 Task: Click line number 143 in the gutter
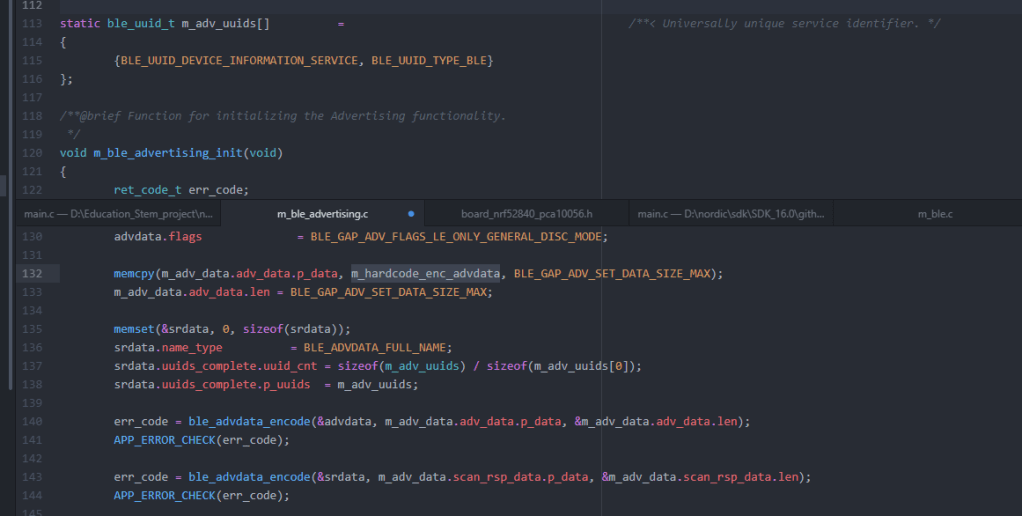click(32, 477)
